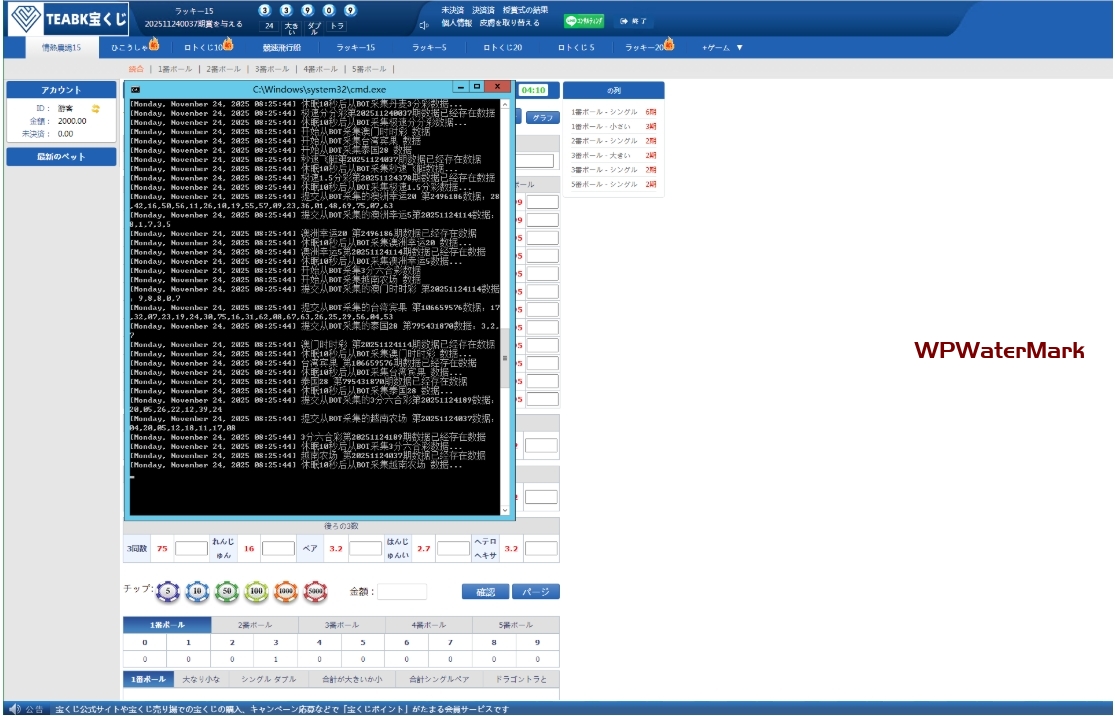The image size is (1115, 716).
Task: Expand the +ゲーム dropdown menu
Action: pyautogui.click(x=722, y=47)
